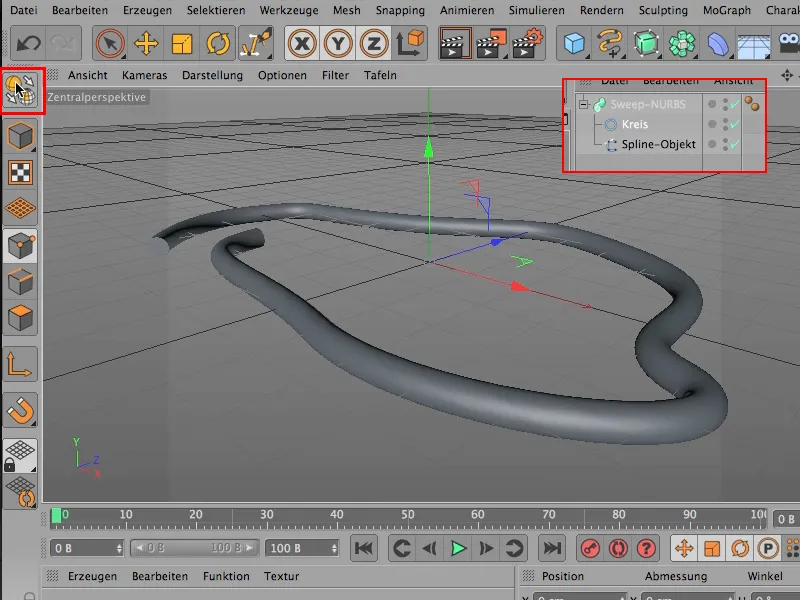
Task: Toggle autokeying button
Action: [x=618, y=548]
